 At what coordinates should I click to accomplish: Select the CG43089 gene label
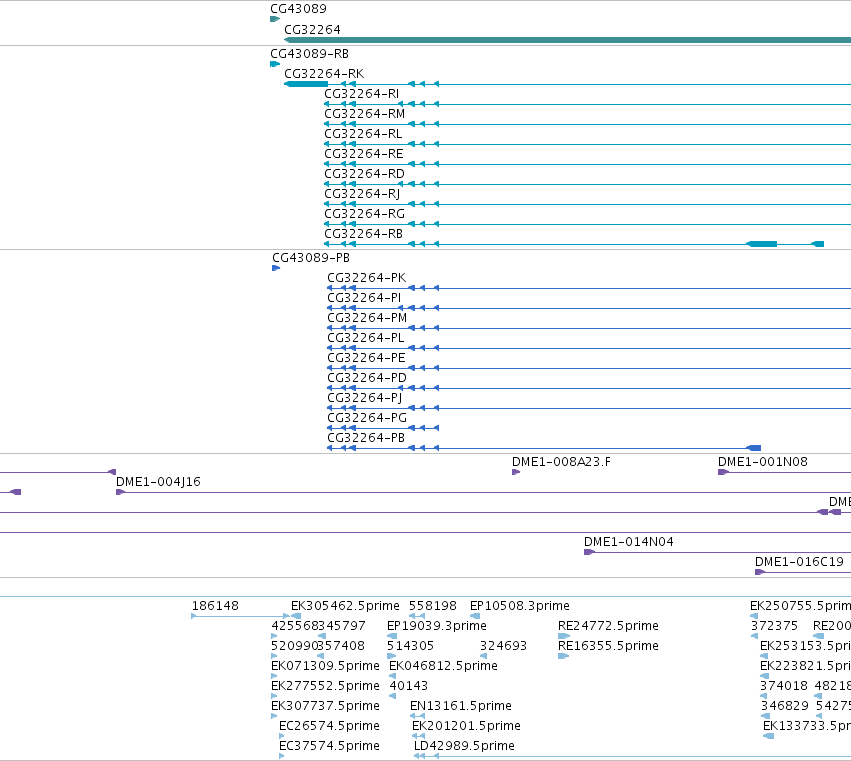[x=299, y=9]
